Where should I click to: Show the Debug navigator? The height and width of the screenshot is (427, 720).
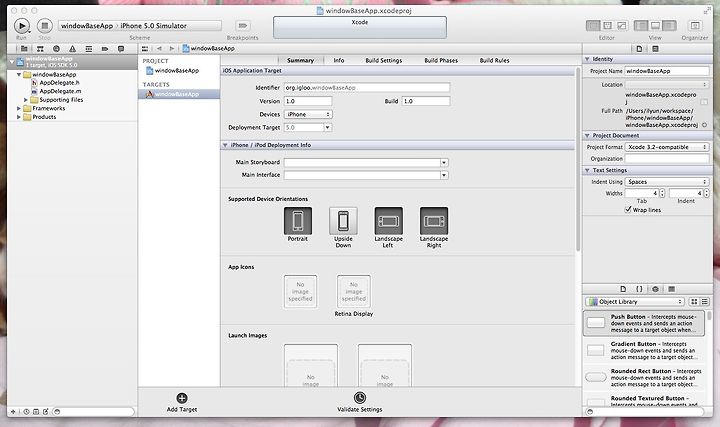[x=89, y=49]
